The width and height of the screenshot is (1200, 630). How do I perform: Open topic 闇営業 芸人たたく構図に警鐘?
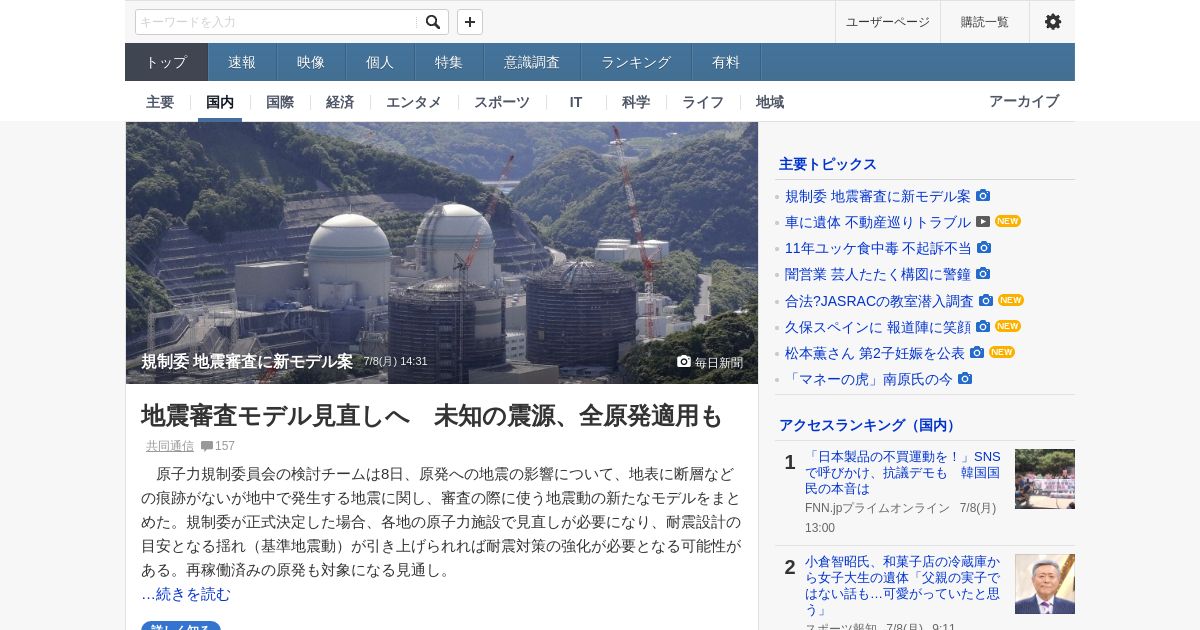click(878, 274)
